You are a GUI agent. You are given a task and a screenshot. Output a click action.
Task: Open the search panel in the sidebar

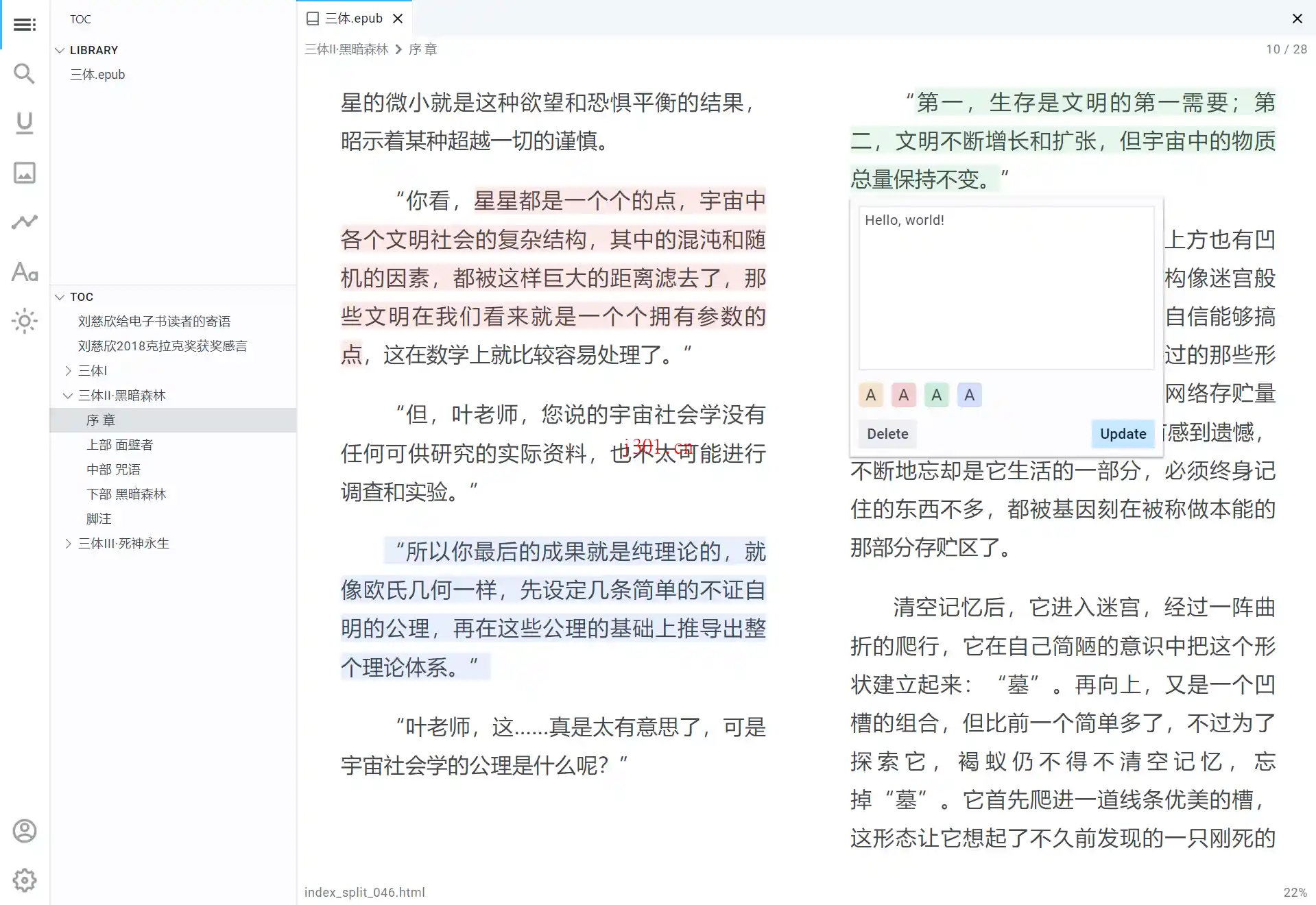click(25, 73)
